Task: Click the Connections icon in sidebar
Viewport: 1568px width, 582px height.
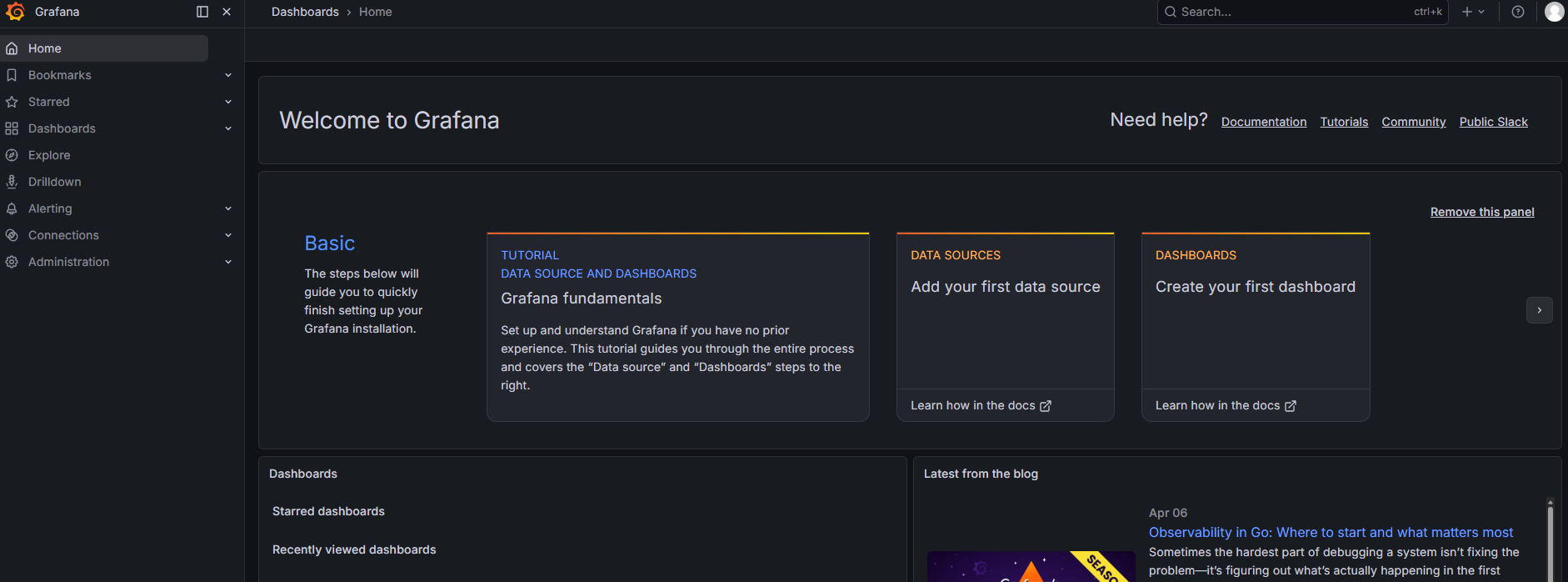Action: [12, 235]
